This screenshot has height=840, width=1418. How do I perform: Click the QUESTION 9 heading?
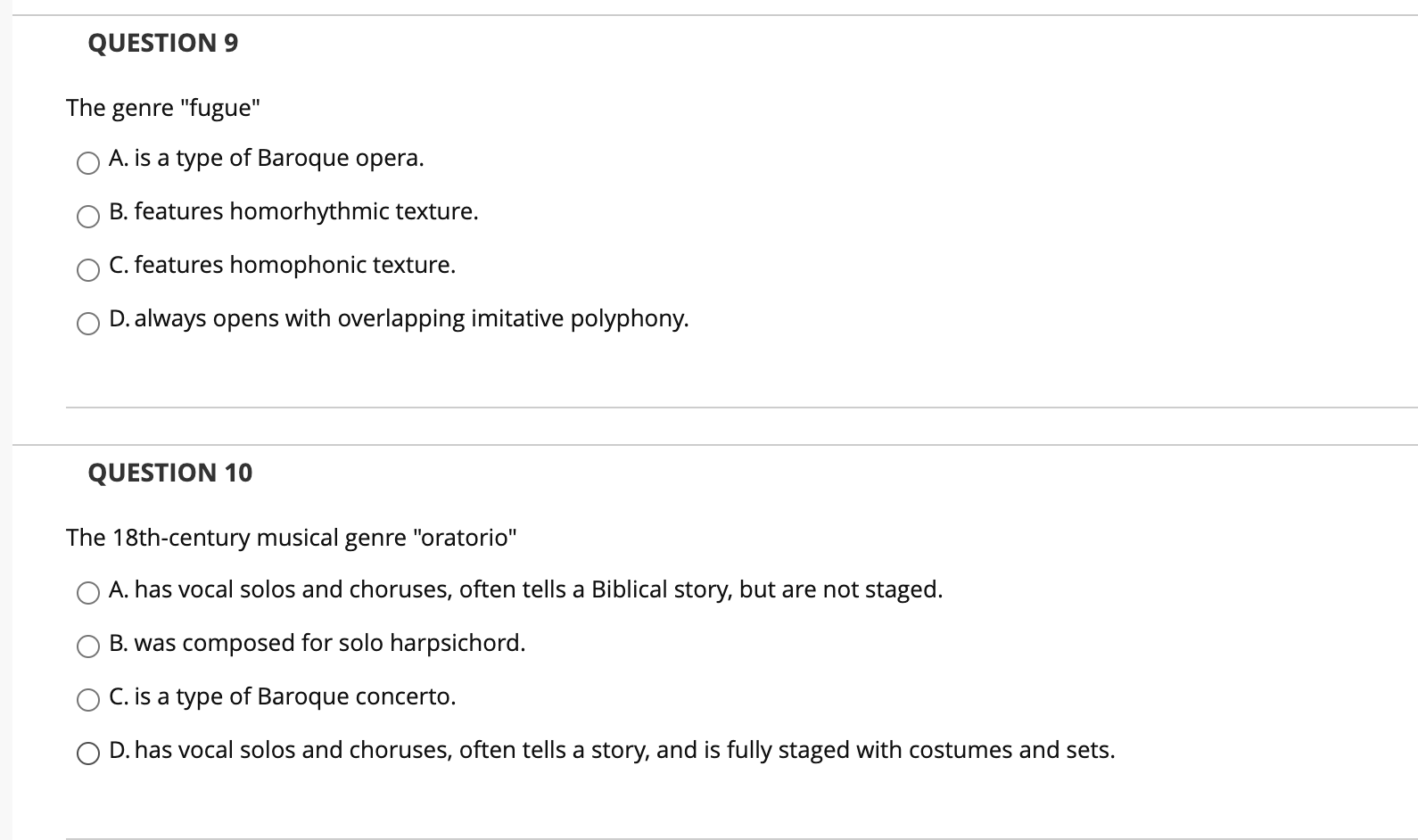click(163, 43)
